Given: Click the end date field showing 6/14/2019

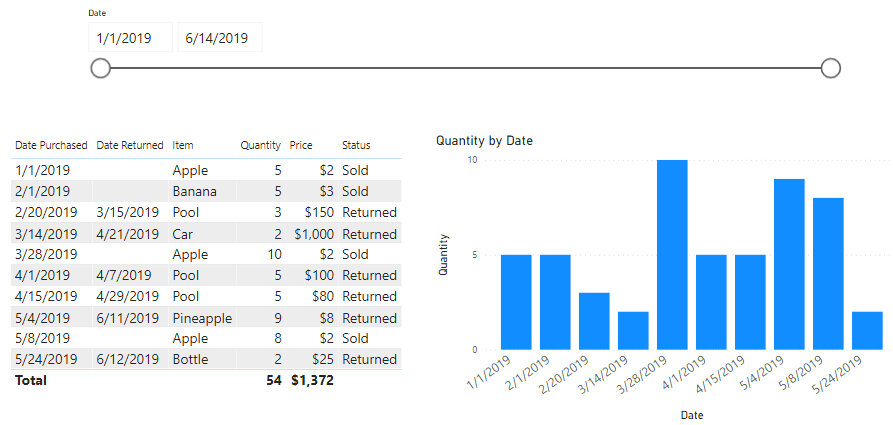Looking at the screenshot, I should [x=220, y=38].
